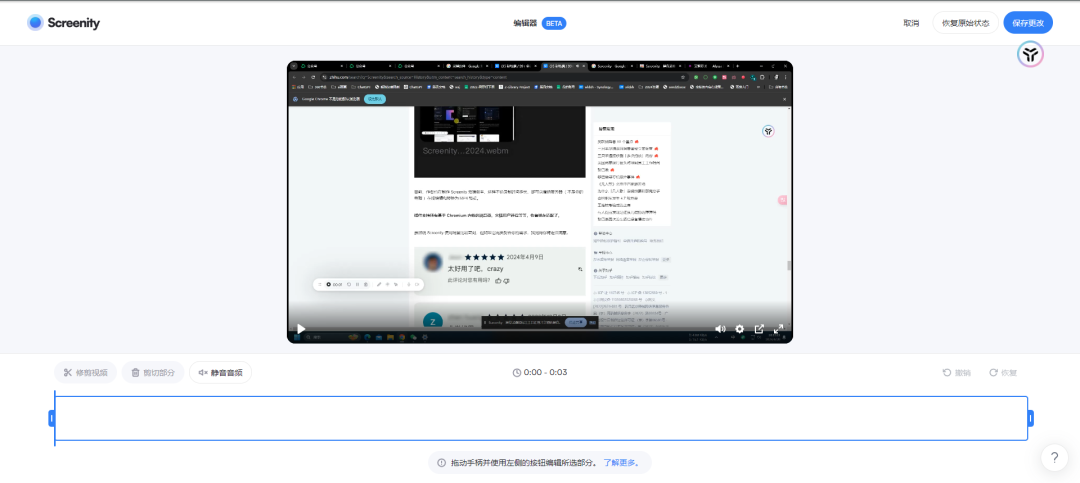Click the 0:00 - 0:03 time range
Image resolution: width=1080 pixels, height=483 pixels.
coord(540,373)
